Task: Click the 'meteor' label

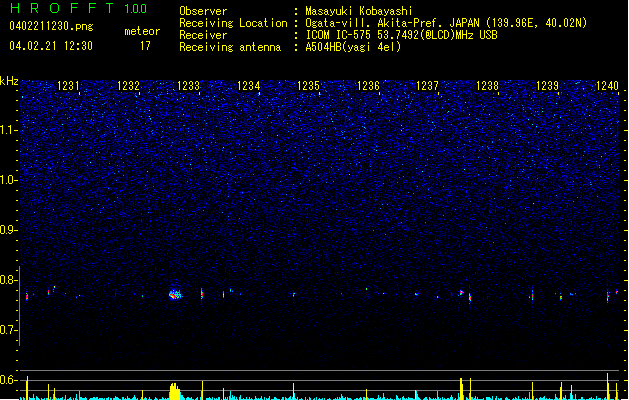Action: click(142, 31)
